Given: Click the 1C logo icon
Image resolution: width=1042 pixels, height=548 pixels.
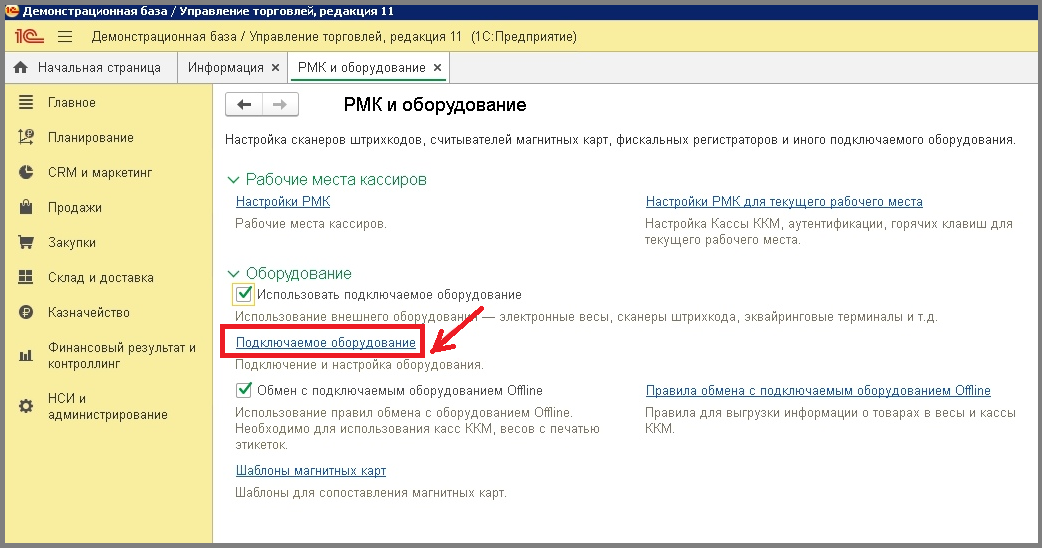Looking at the screenshot, I should pos(29,37).
